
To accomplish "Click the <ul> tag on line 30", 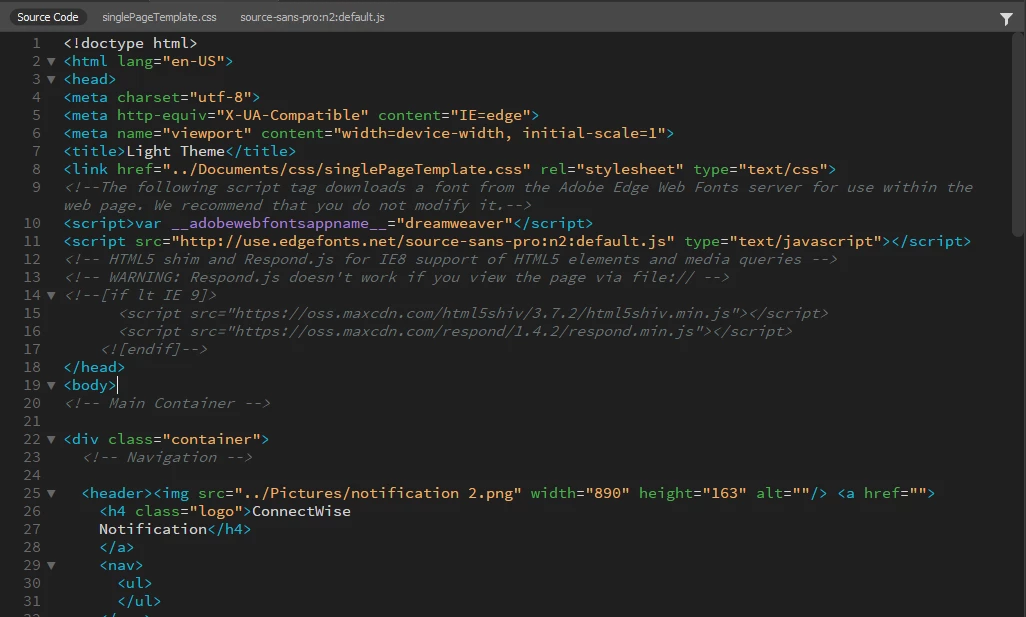I will pos(135,583).
